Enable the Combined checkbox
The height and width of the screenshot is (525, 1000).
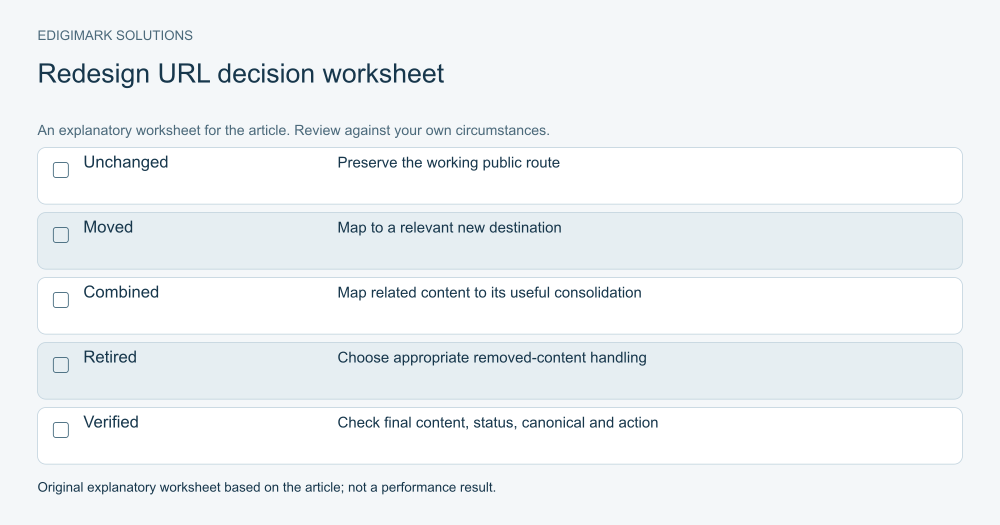coord(61,300)
